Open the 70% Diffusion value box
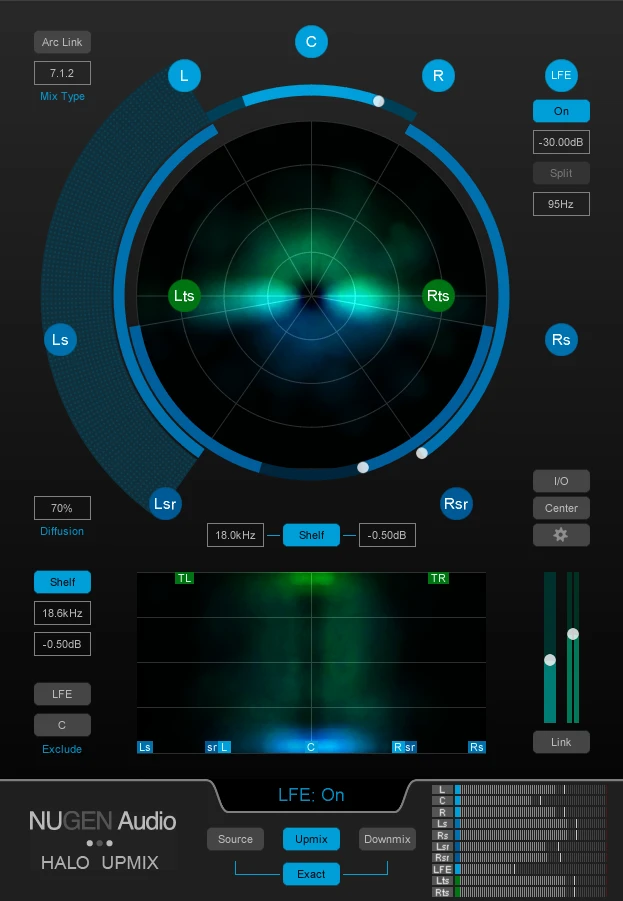 (62, 508)
